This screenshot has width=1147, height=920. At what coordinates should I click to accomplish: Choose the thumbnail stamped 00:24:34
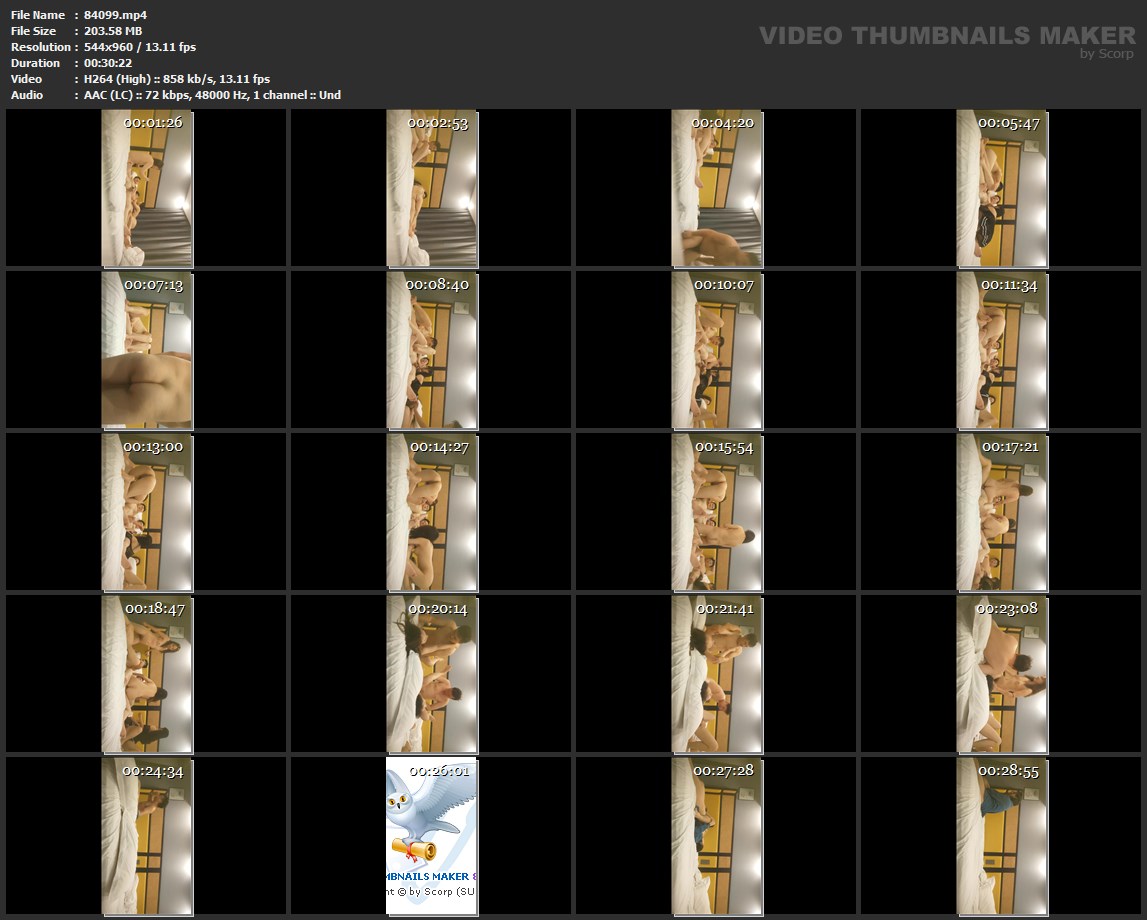click(x=147, y=836)
